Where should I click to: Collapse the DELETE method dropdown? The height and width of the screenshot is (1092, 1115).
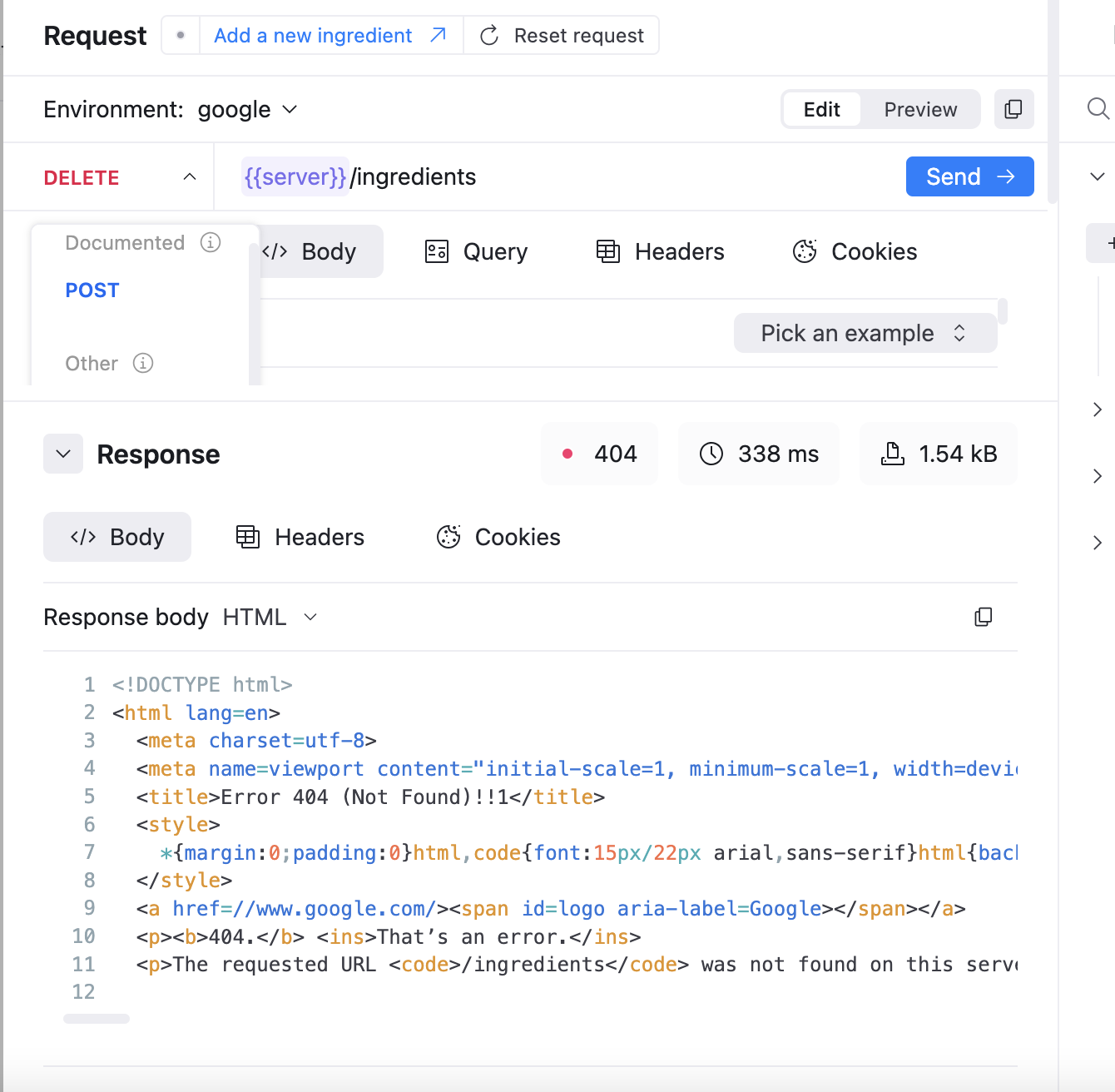(x=190, y=177)
